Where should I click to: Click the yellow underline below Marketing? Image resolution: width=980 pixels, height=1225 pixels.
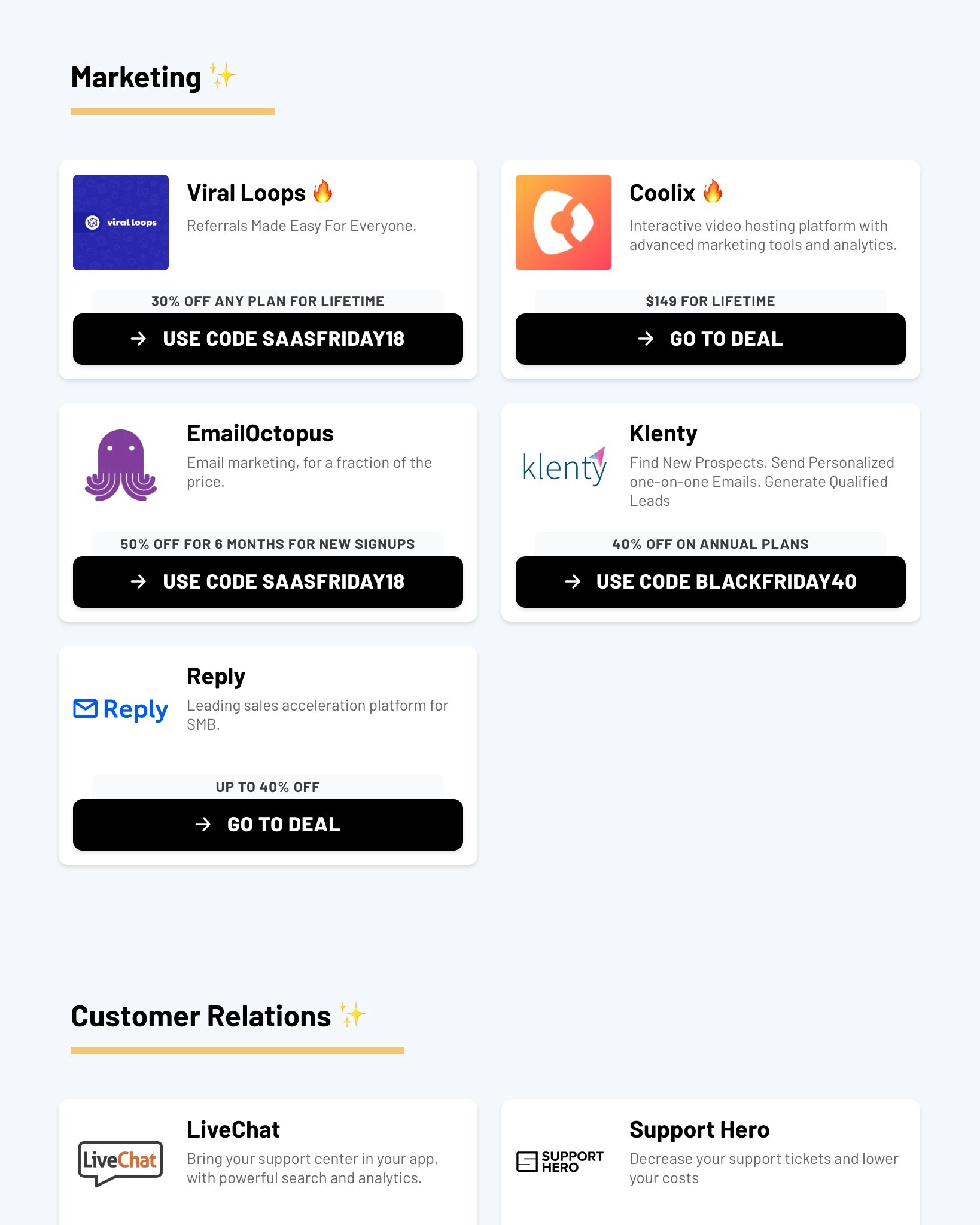[173, 110]
